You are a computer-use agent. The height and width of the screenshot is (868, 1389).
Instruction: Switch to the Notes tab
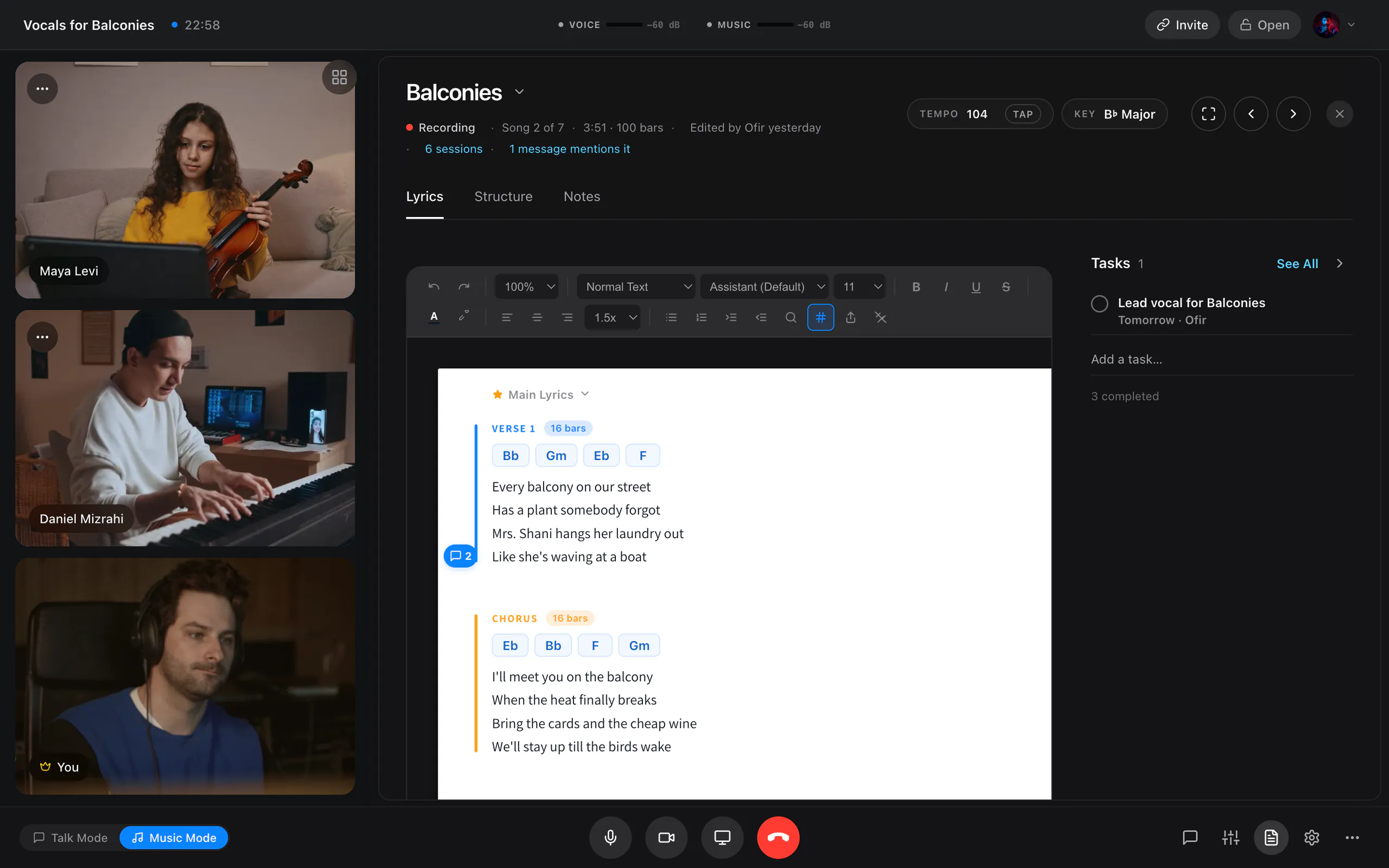[582, 196]
